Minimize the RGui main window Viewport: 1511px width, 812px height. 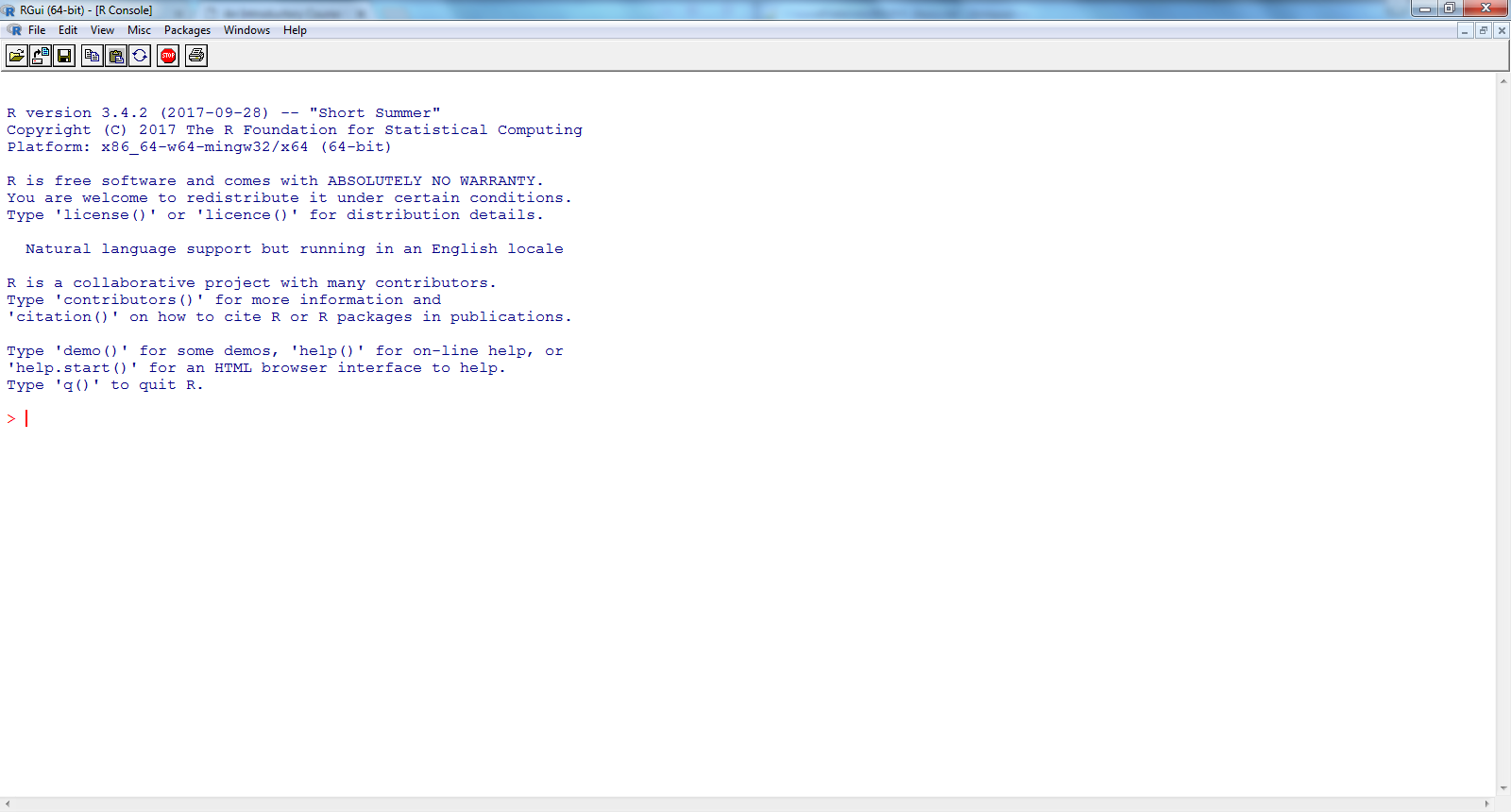point(1425,8)
